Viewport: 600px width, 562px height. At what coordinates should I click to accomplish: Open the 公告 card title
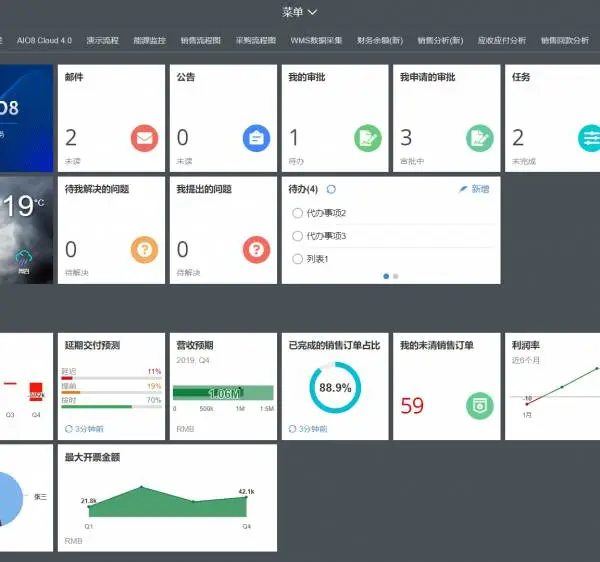click(x=186, y=77)
